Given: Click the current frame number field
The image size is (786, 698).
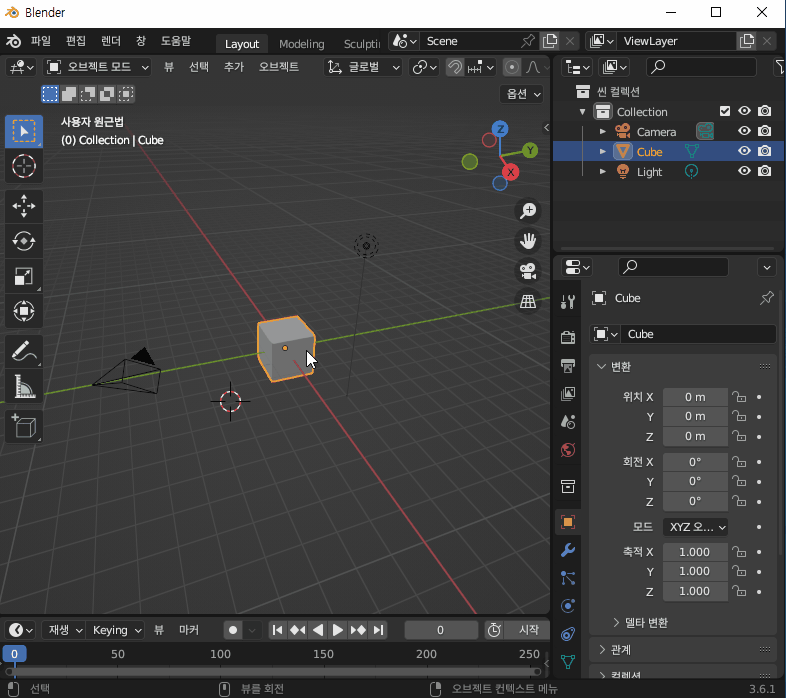Looking at the screenshot, I should tap(441, 630).
